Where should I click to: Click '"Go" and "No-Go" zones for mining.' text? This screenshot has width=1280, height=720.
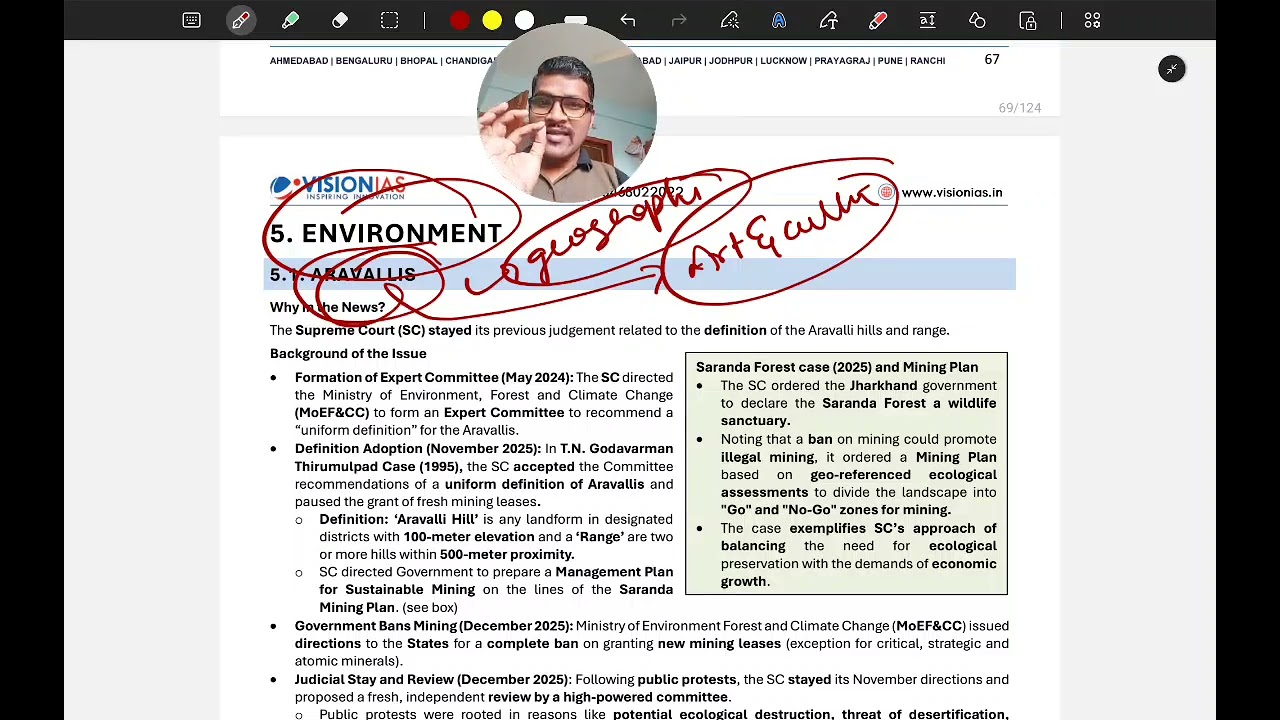coord(836,510)
